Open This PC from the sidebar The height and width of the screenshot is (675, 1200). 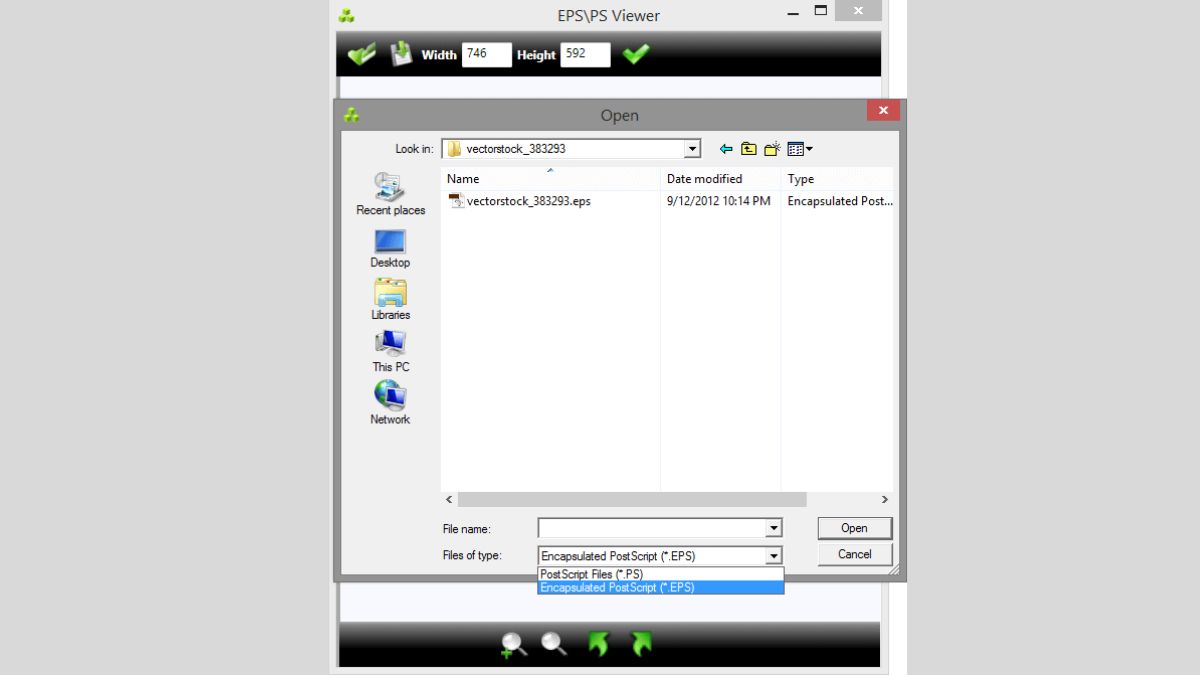point(389,350)
